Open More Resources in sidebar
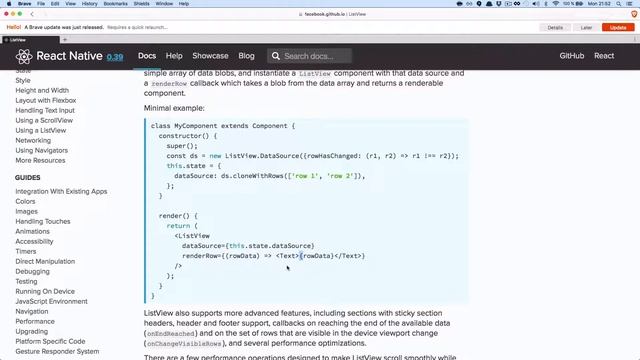The image size is (640, 360). tap(40, 160)
